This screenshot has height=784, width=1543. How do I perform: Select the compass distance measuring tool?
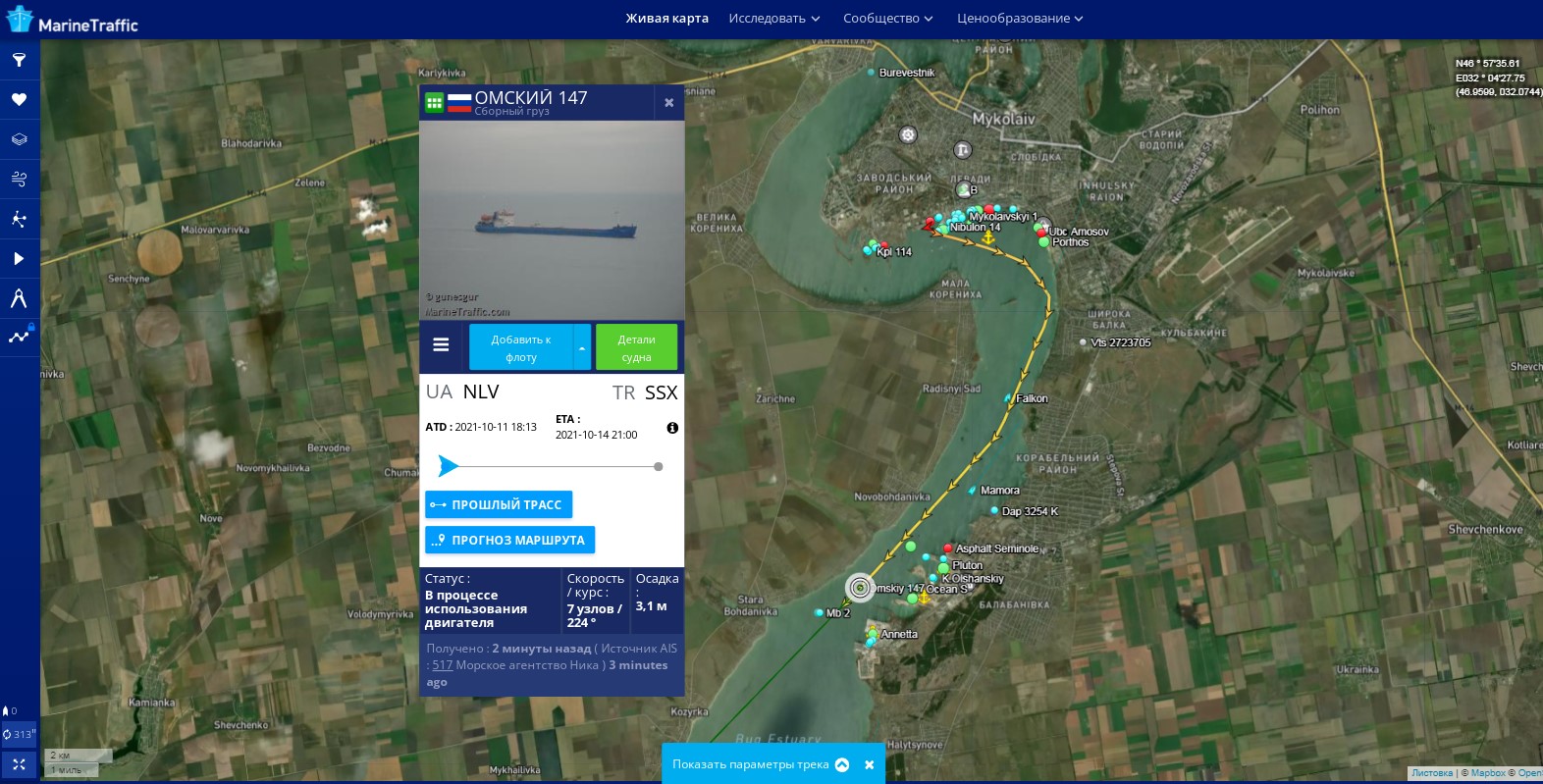coord(19,298)
